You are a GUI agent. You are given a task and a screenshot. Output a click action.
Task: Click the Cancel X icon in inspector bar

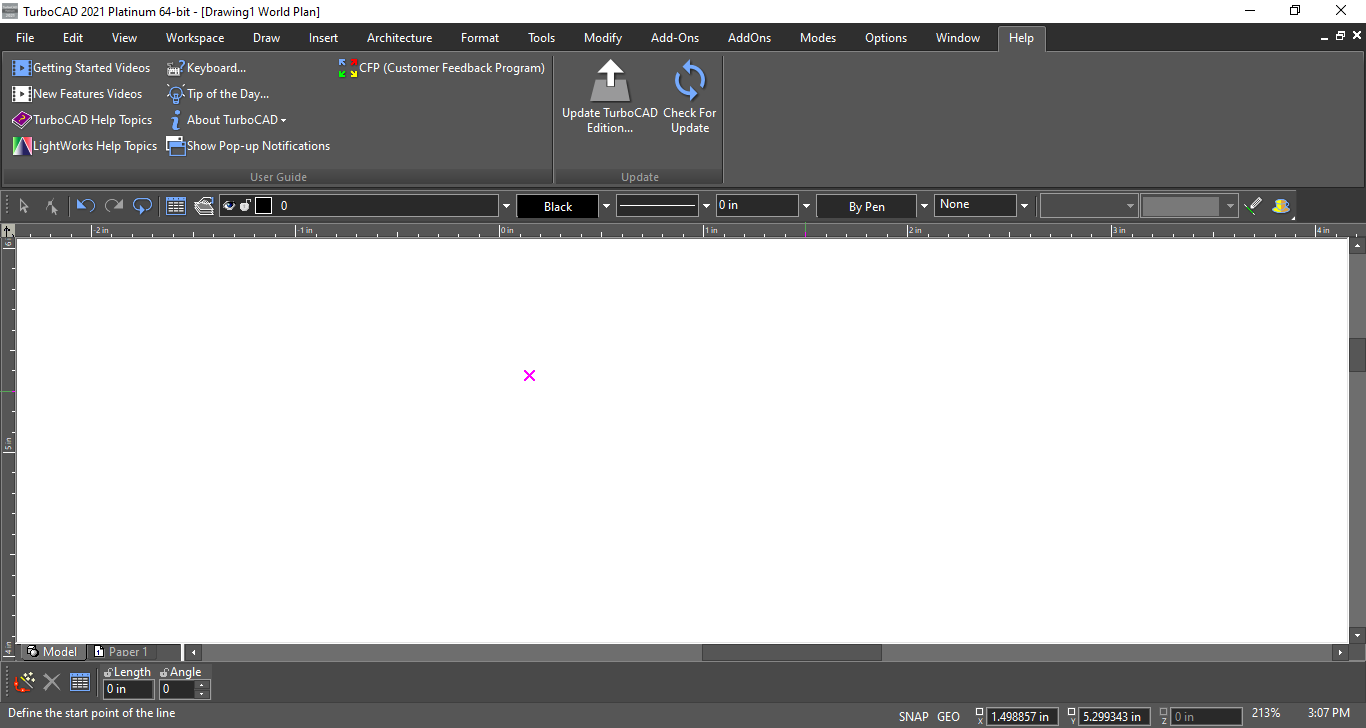pyautogui.click(x=52, y=682)
